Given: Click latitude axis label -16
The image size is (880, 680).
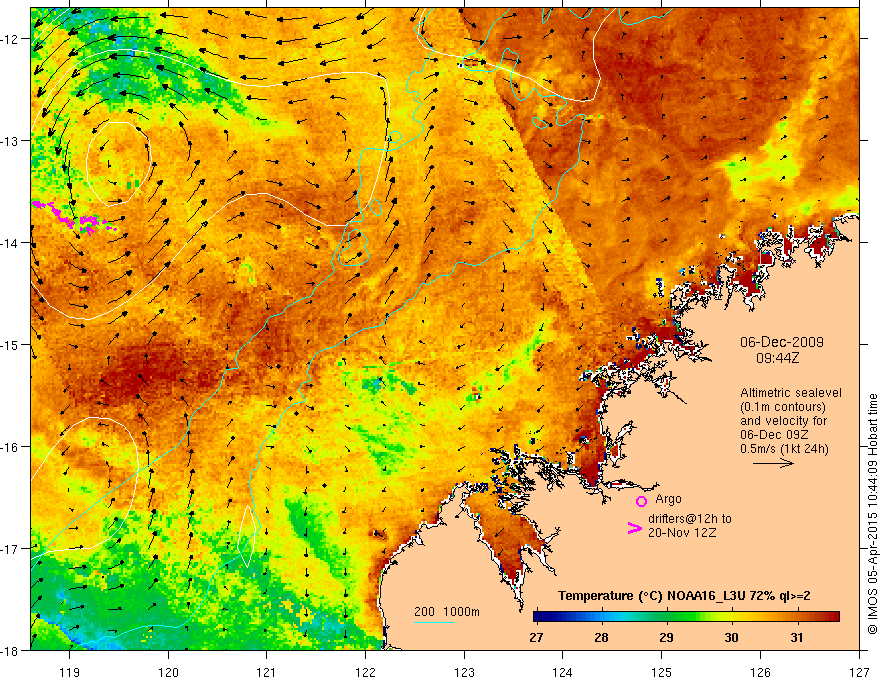Looking at the screenshot, I should [x=10, y=447].
